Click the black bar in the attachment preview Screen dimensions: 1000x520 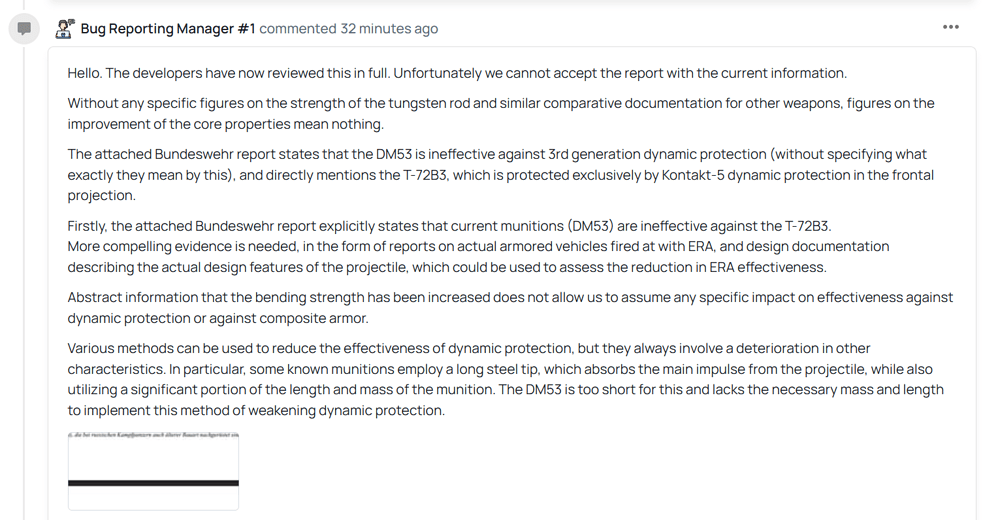pyautogui.click(x=153, y=483)
